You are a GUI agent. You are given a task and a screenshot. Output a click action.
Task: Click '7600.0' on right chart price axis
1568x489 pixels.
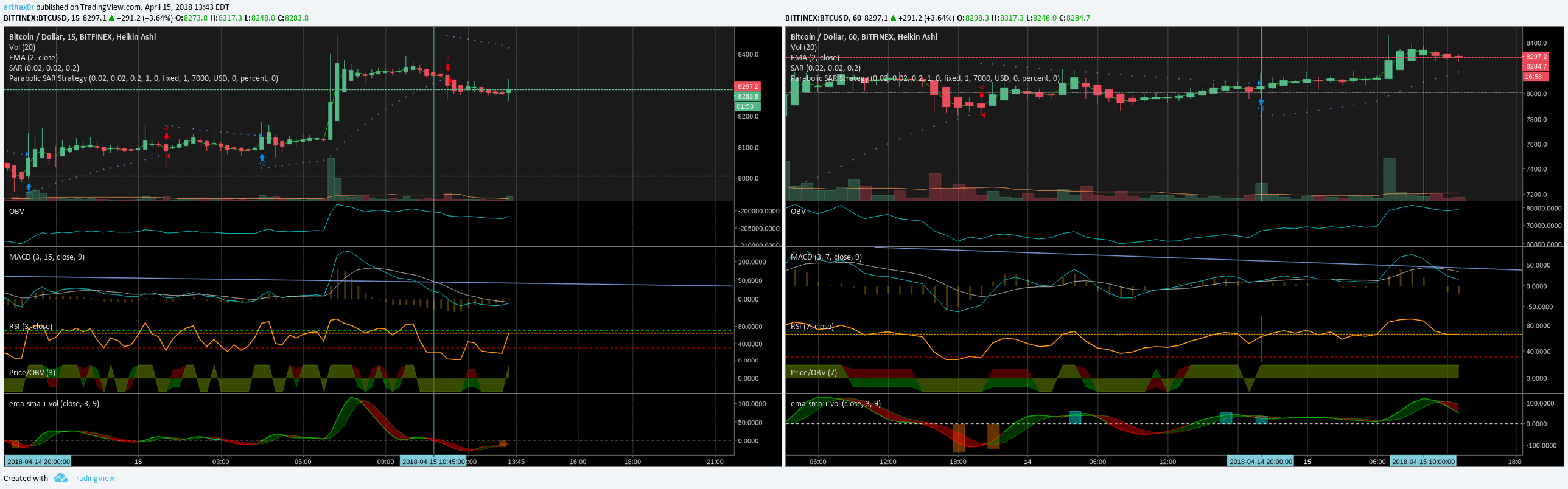click(1536, 144)
